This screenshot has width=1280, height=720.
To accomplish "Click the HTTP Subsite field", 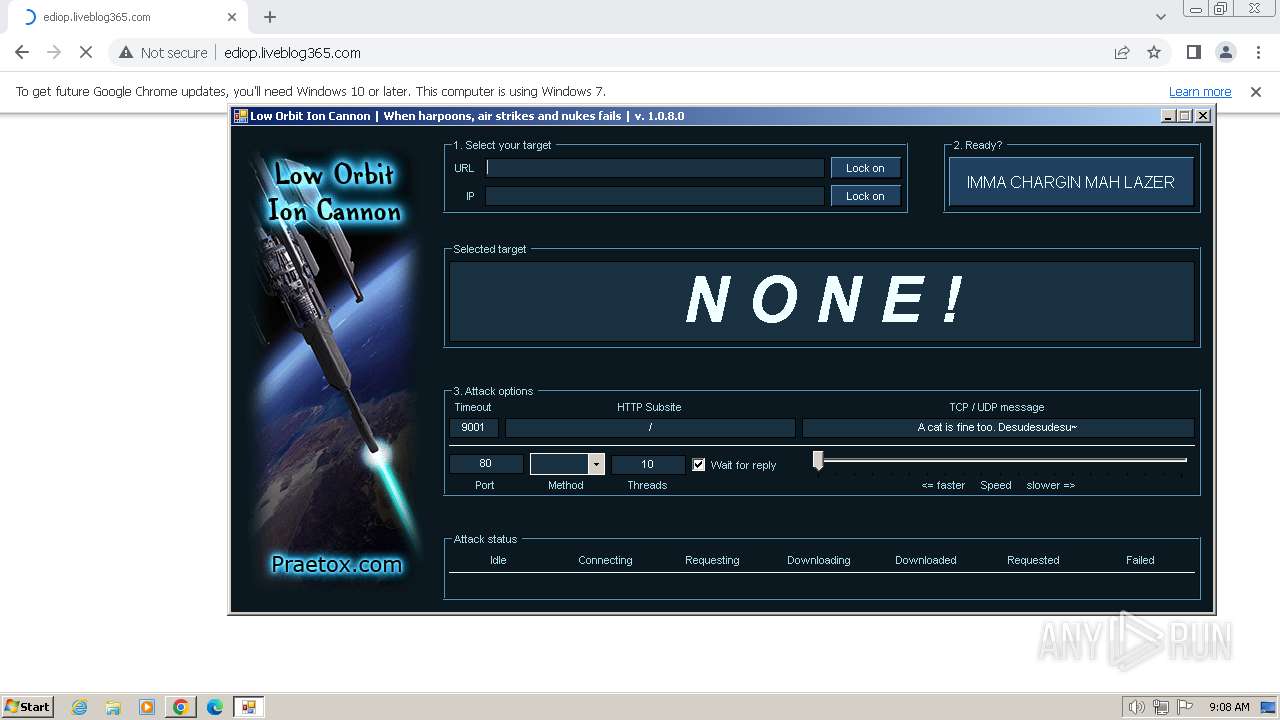I will (650, 427).
